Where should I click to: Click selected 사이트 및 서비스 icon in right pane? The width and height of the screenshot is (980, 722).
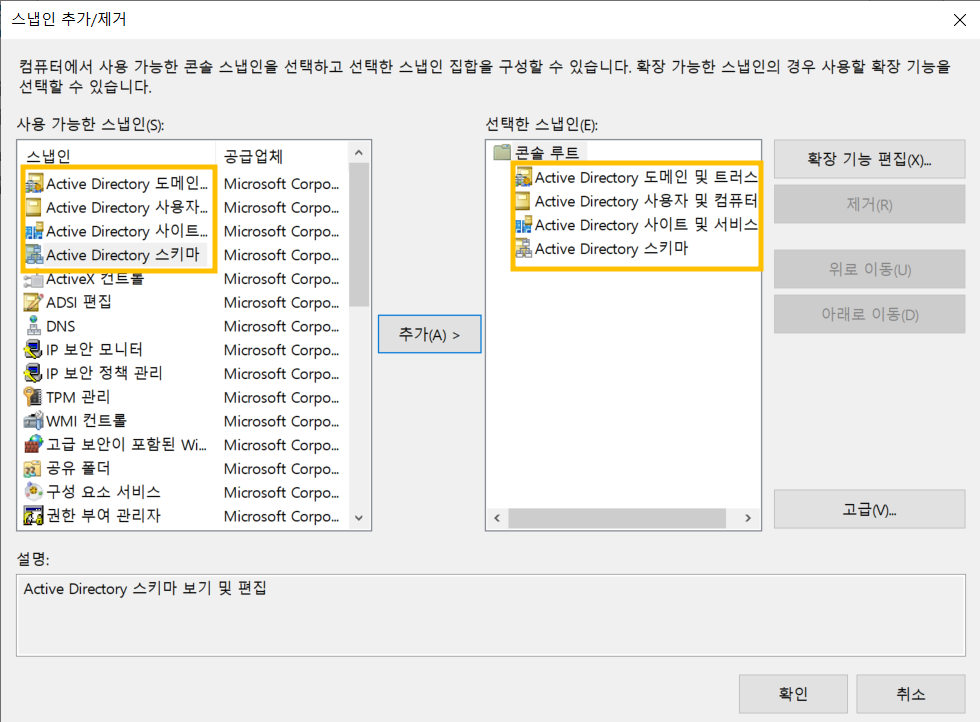[523, 225]
